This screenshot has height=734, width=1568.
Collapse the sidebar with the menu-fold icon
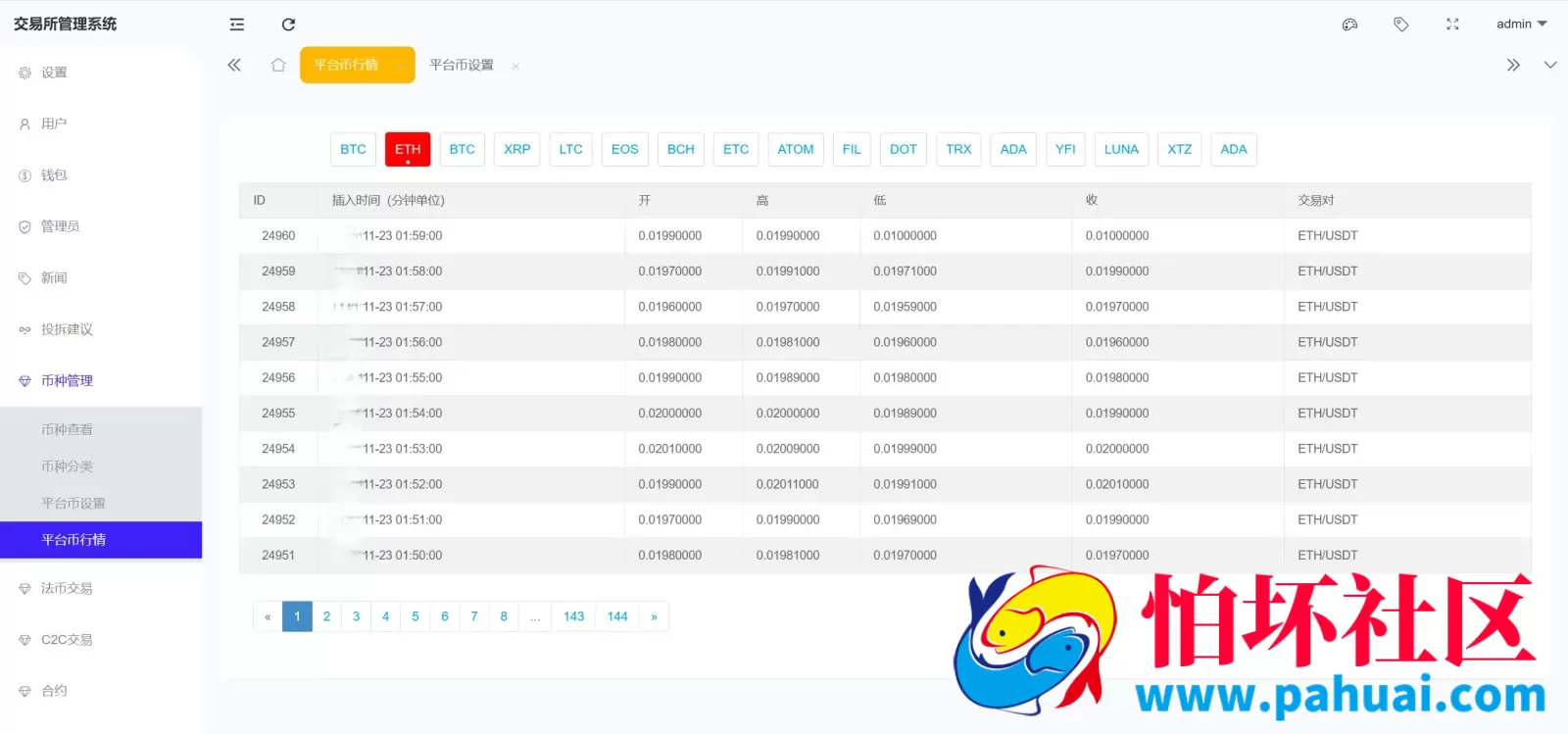pos(237,24)
